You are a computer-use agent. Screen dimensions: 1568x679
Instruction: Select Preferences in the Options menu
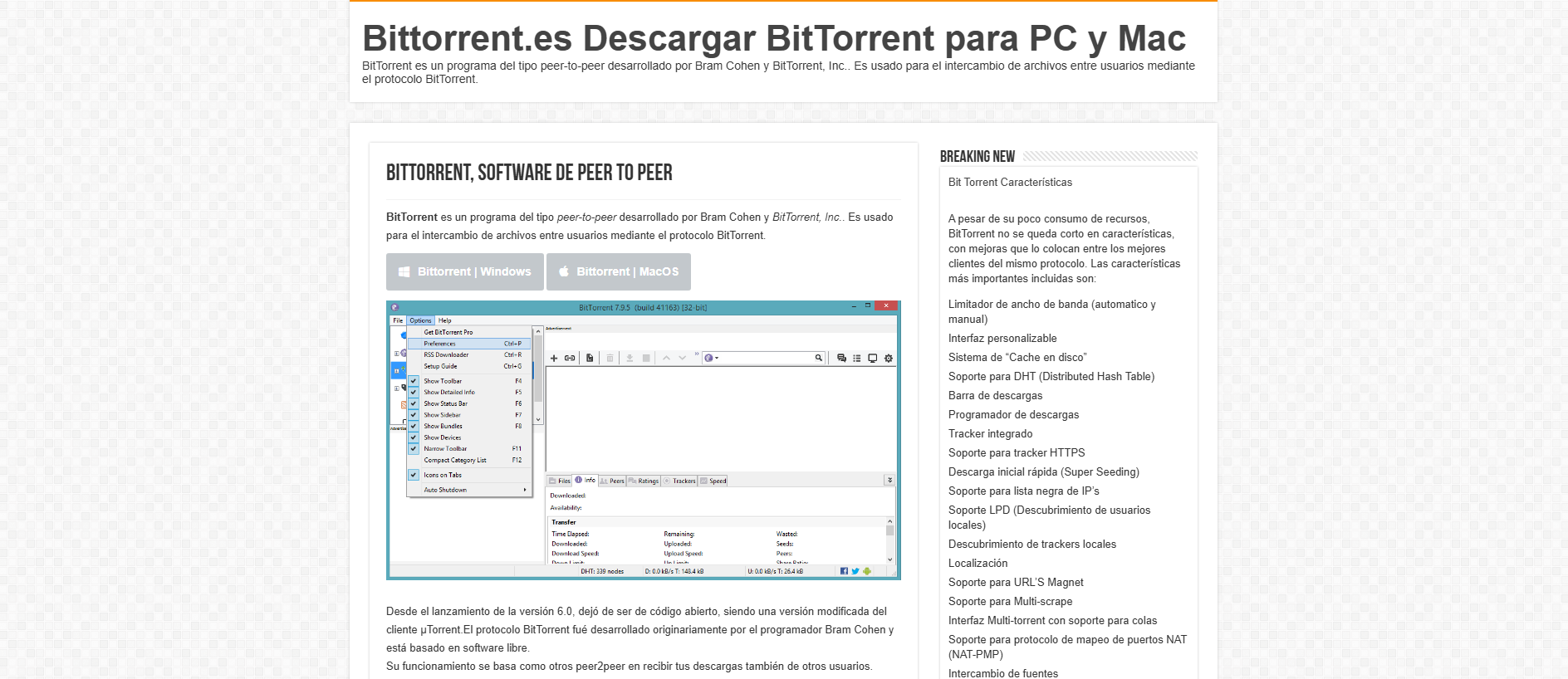click(x=469, y=344)
